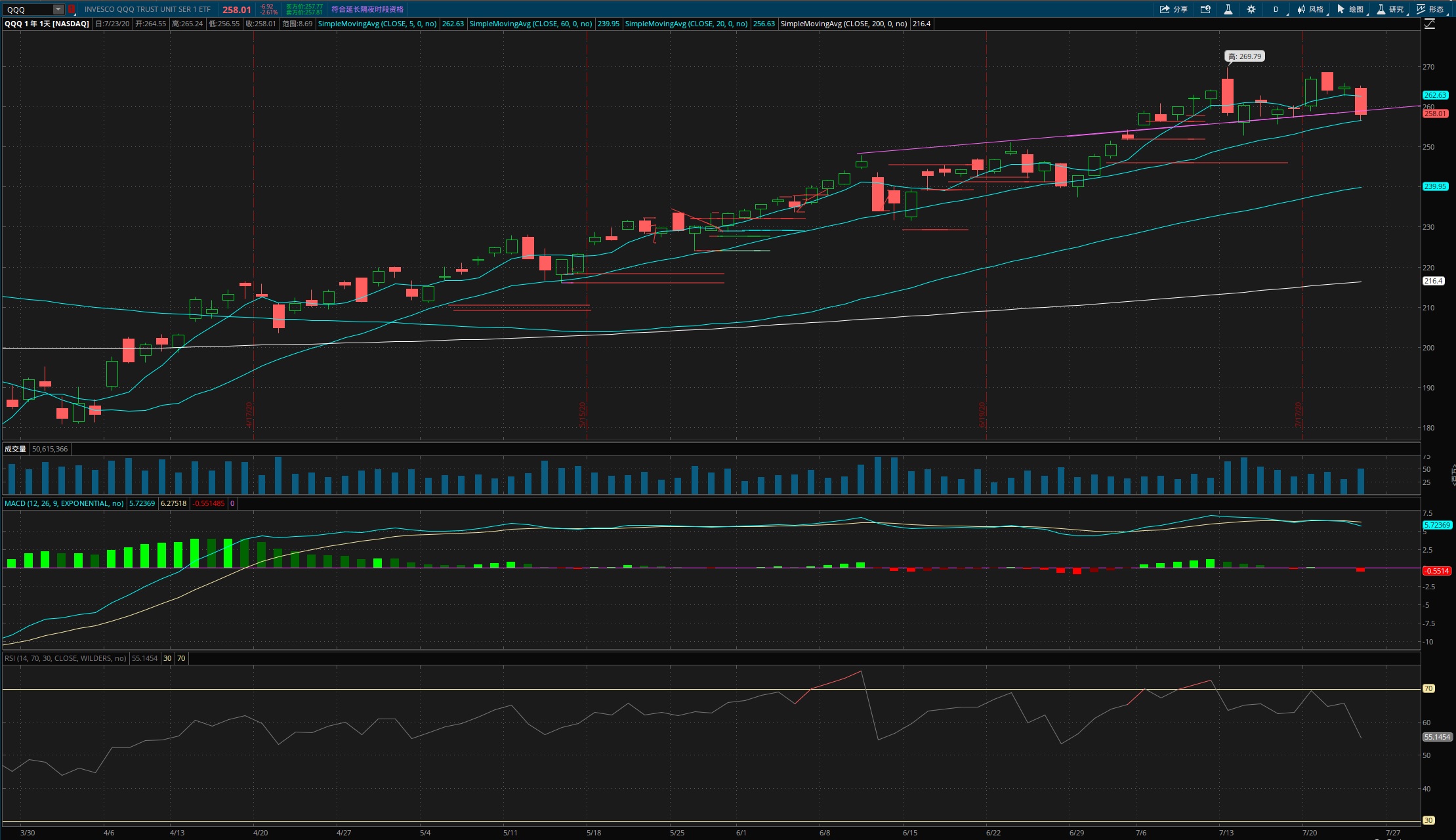
Task: Click the MACD diff value -0.551485
Action: tap(208, 503)
